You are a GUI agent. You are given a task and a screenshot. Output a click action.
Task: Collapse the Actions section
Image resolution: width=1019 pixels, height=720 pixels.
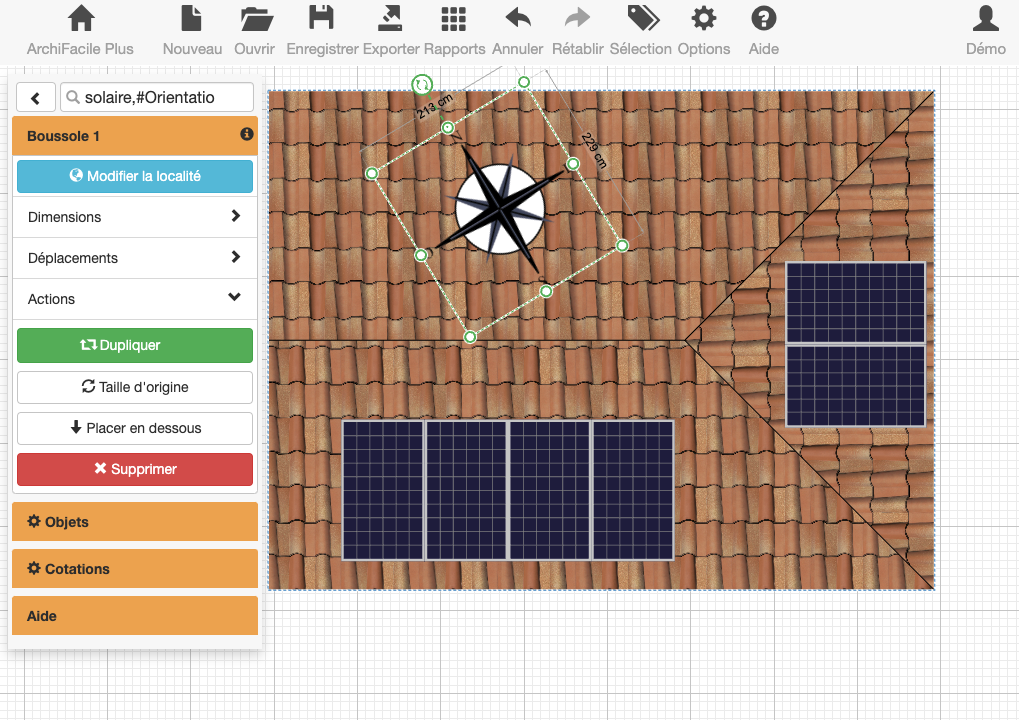pyautogui.click(x=134, y=299)
